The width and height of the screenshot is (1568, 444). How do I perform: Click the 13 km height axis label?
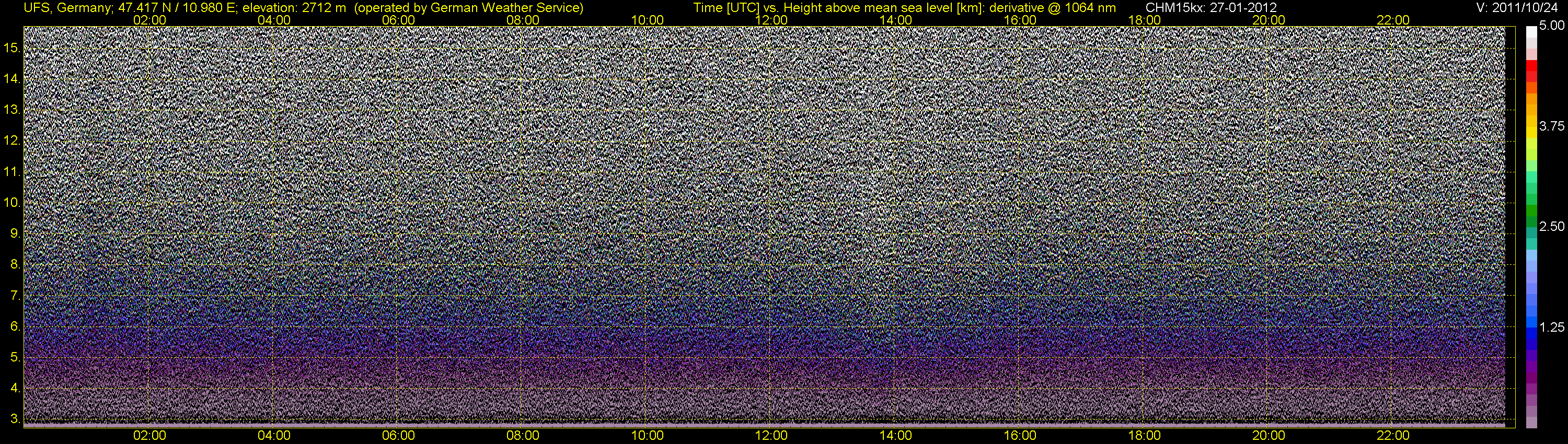(11, 110)
